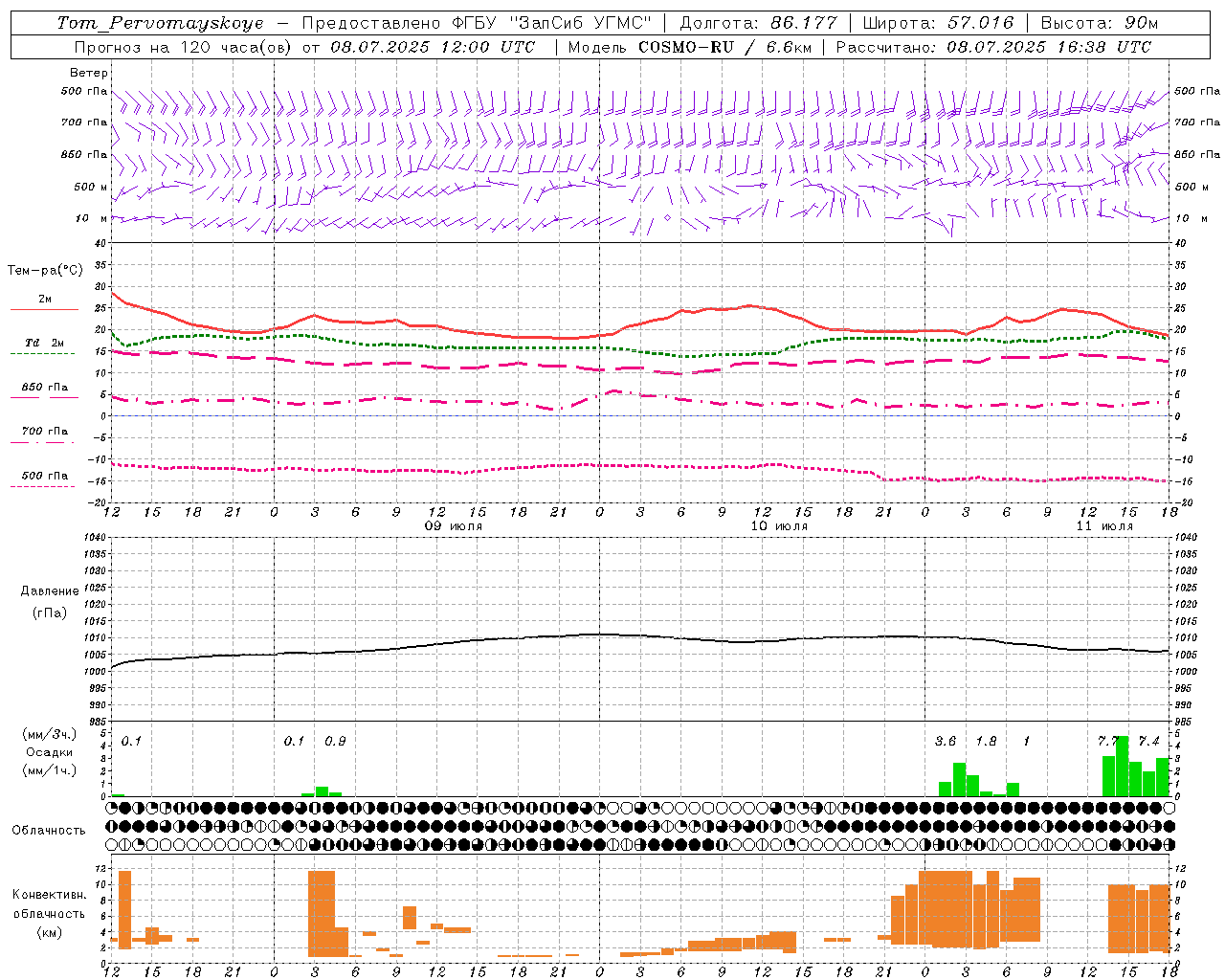Click the pressure unit label "(гПа)"
The width and height of the screenshot is (1225, 980).
coord(50,612)
